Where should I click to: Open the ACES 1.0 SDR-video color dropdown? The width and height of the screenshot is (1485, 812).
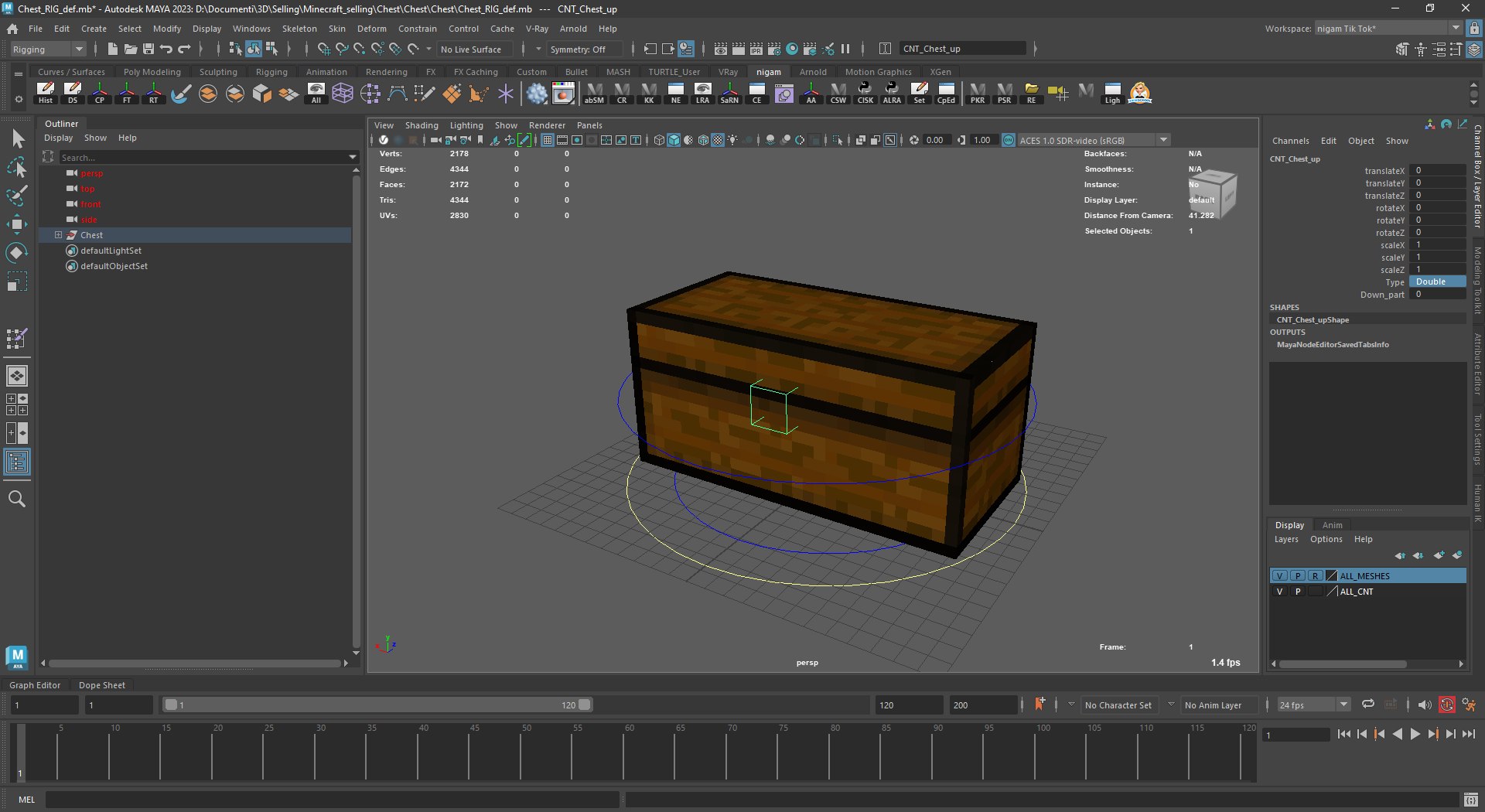coord(1094,140)
